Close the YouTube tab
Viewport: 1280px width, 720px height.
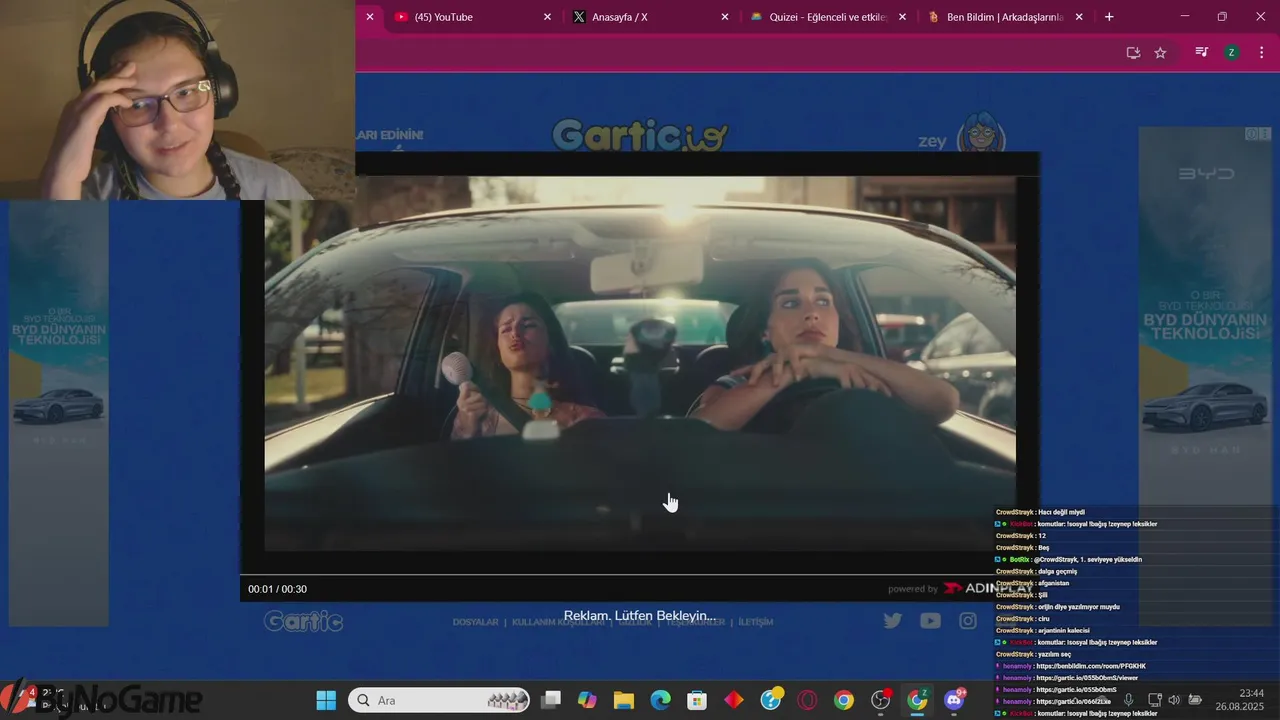547,17
